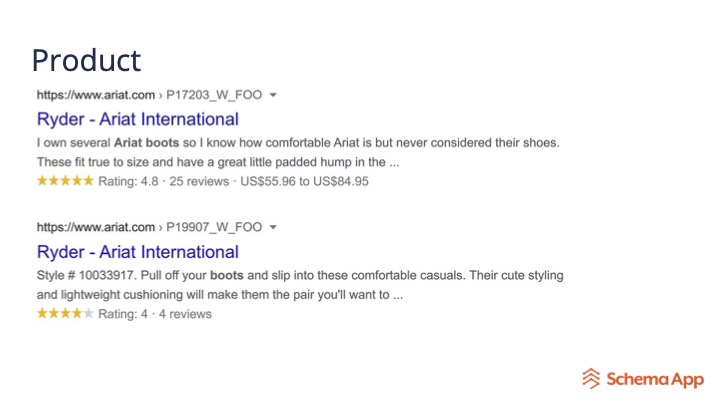Open the dropdown arrow next to P19907_W_FOO
Image resolution: width=720 pixels, height=405 pixels.
pyautogui.click(x=273, y=227)
